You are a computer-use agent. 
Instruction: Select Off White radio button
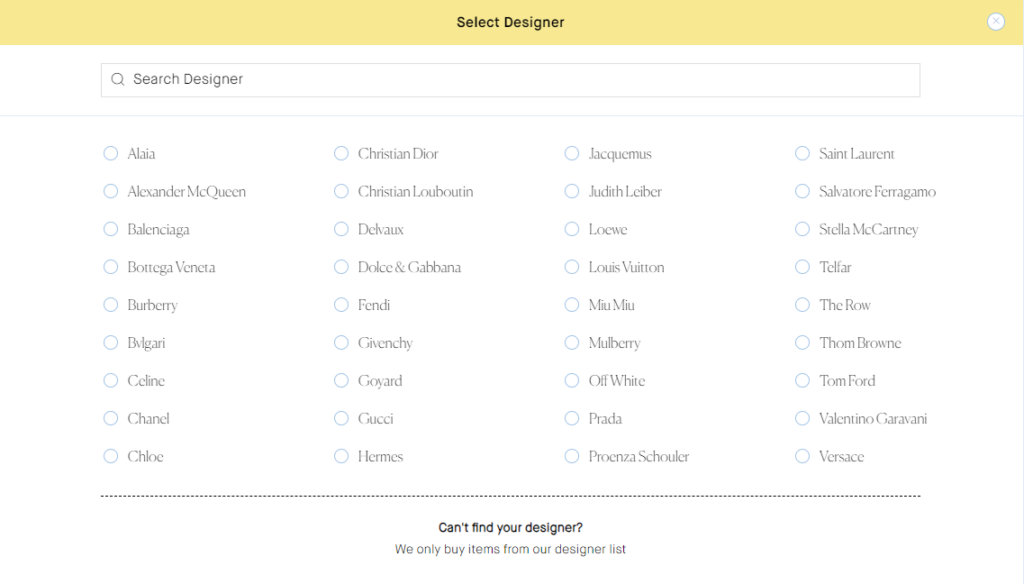click(572, 381)
